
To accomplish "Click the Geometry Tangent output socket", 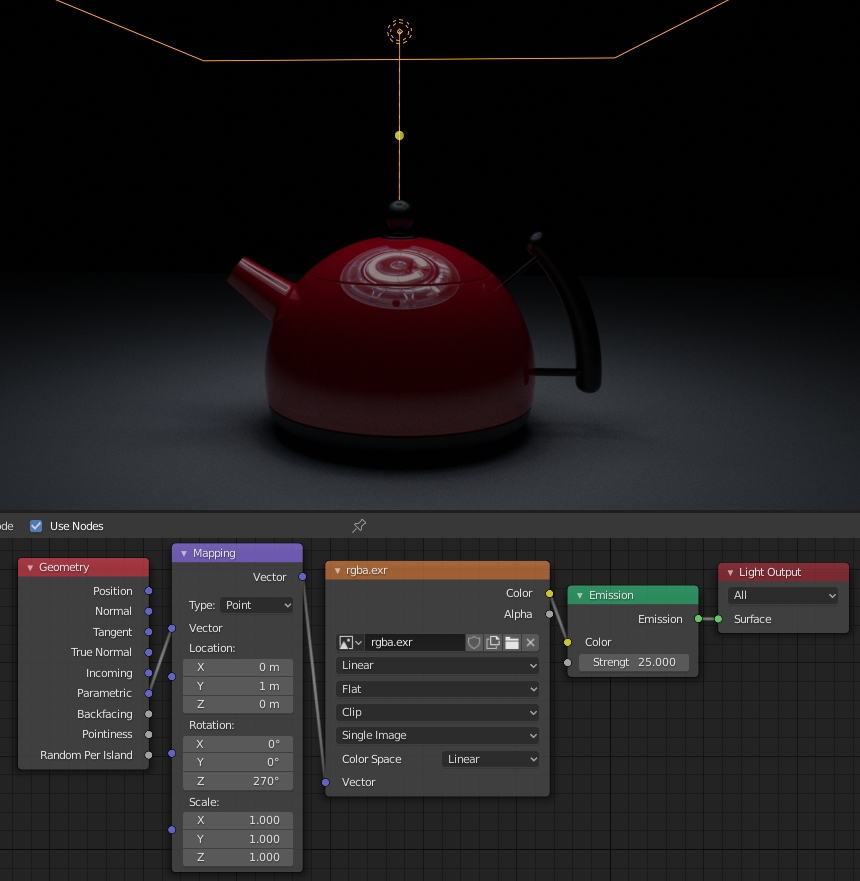I will coord(149,632).
